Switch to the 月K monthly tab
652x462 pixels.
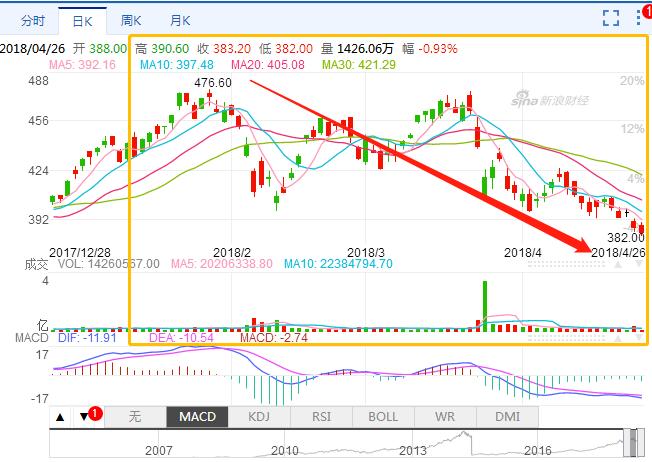(x=180, y=20)
